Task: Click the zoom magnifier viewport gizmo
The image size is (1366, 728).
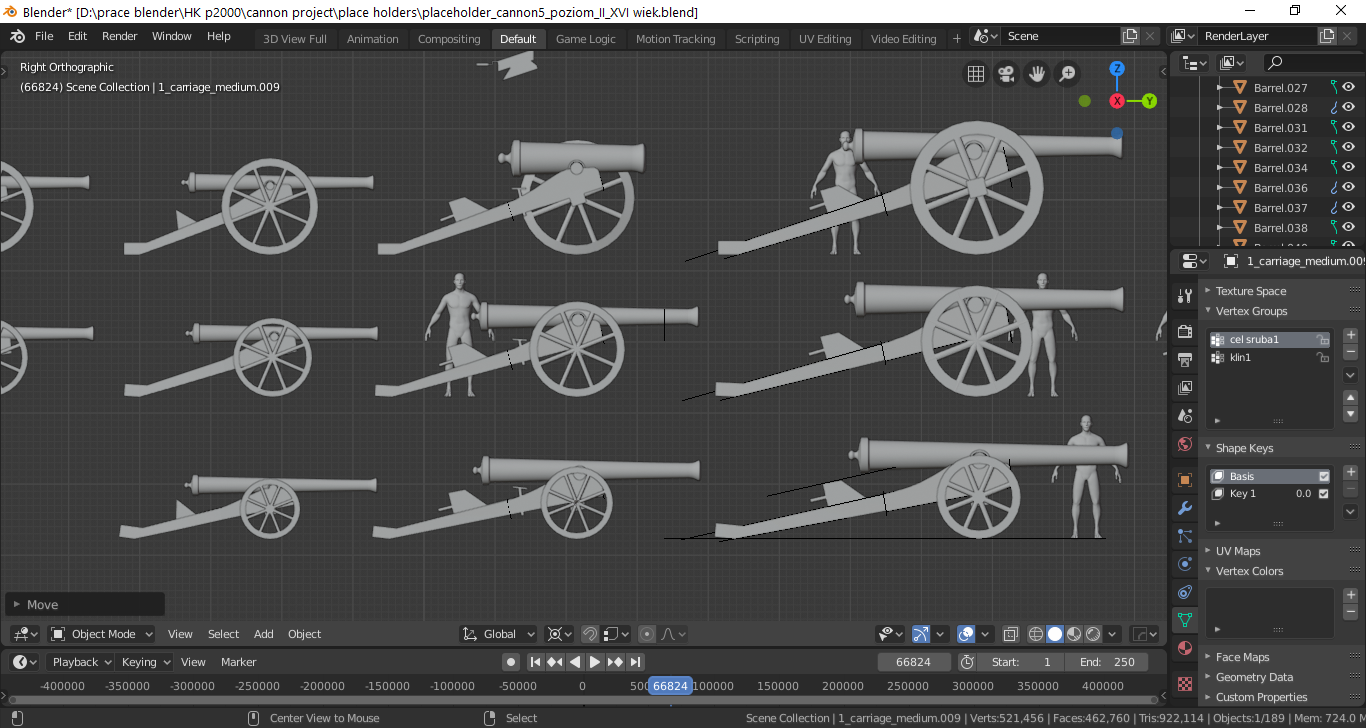Action: click(1067, 74)
